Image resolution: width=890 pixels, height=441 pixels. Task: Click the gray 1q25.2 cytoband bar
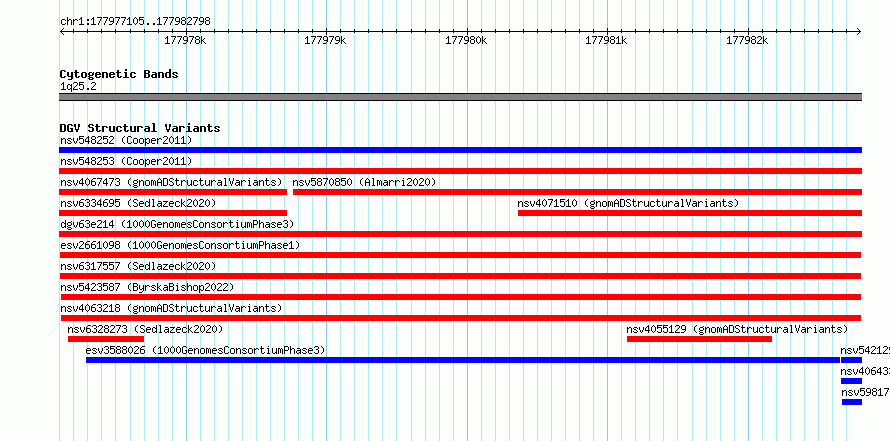click(x=460, y=97)
